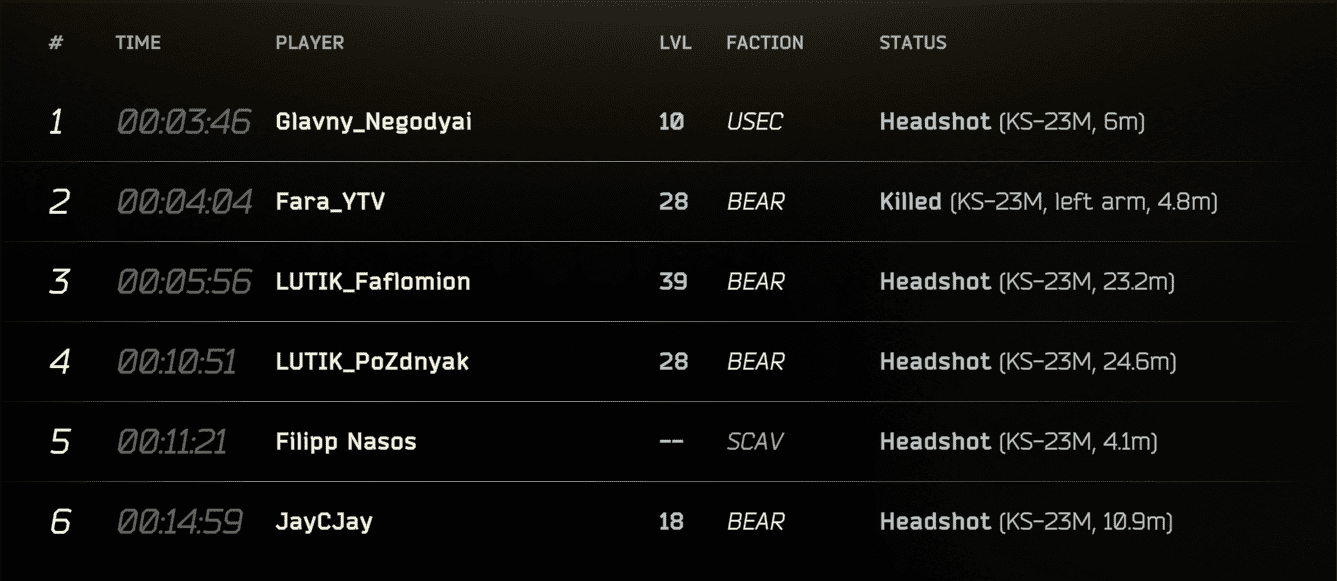Image resolution: width=1337 pixels, height=581 pixels.
Task: Click the SCAV faction label
Action: (755, 442)
